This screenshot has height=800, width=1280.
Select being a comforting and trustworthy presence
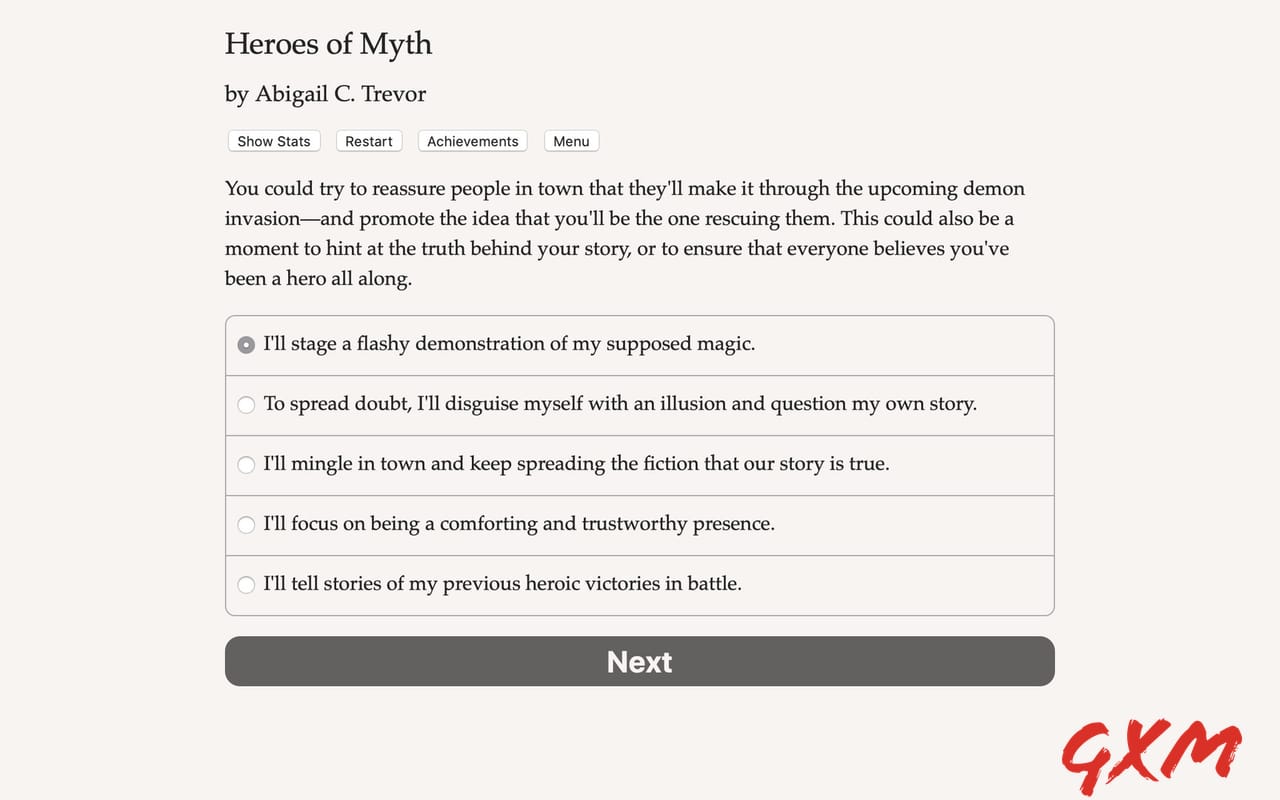pyautogui.click(x=517, y=524)
